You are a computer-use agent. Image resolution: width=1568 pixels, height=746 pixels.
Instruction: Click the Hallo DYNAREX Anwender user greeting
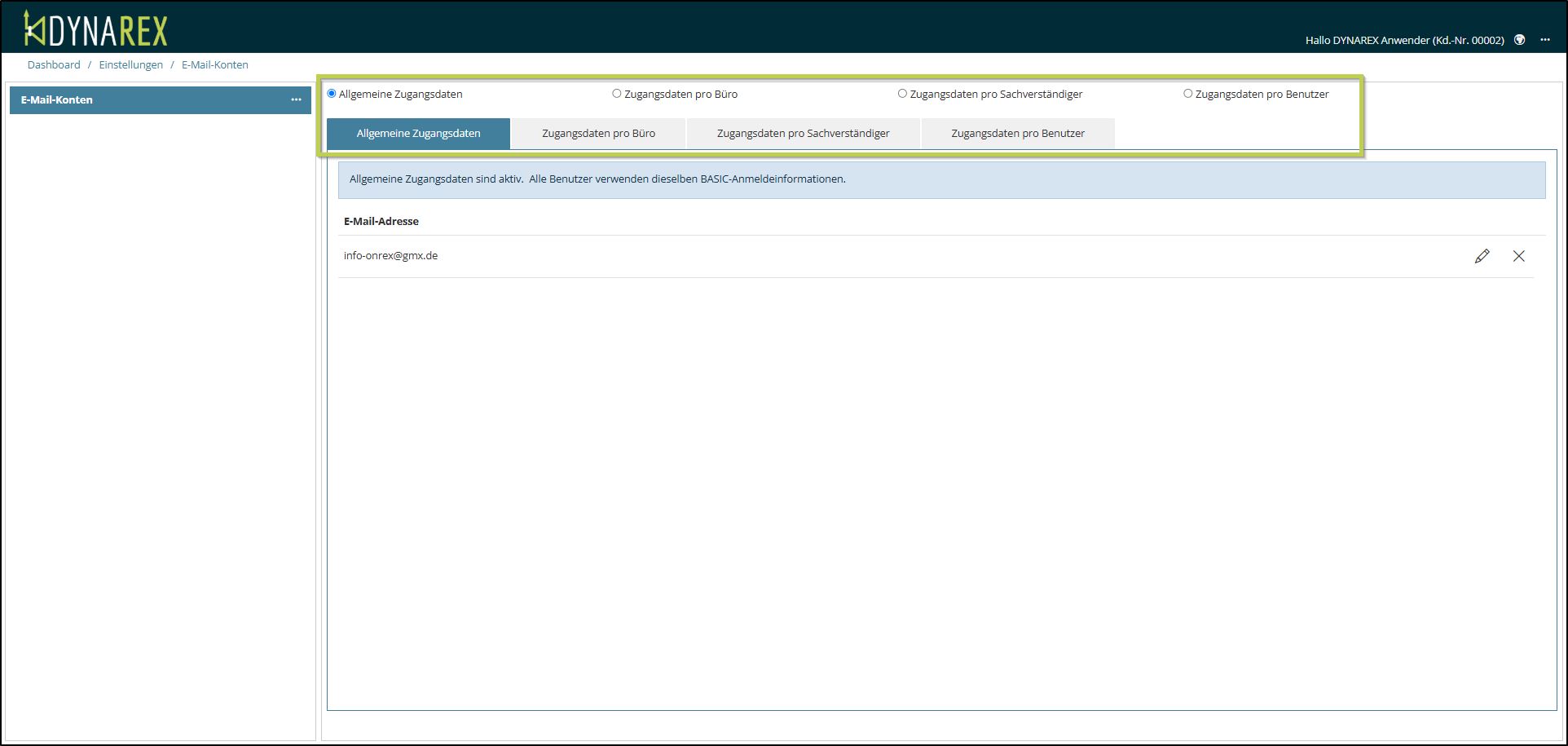[x=1403, y=41]
